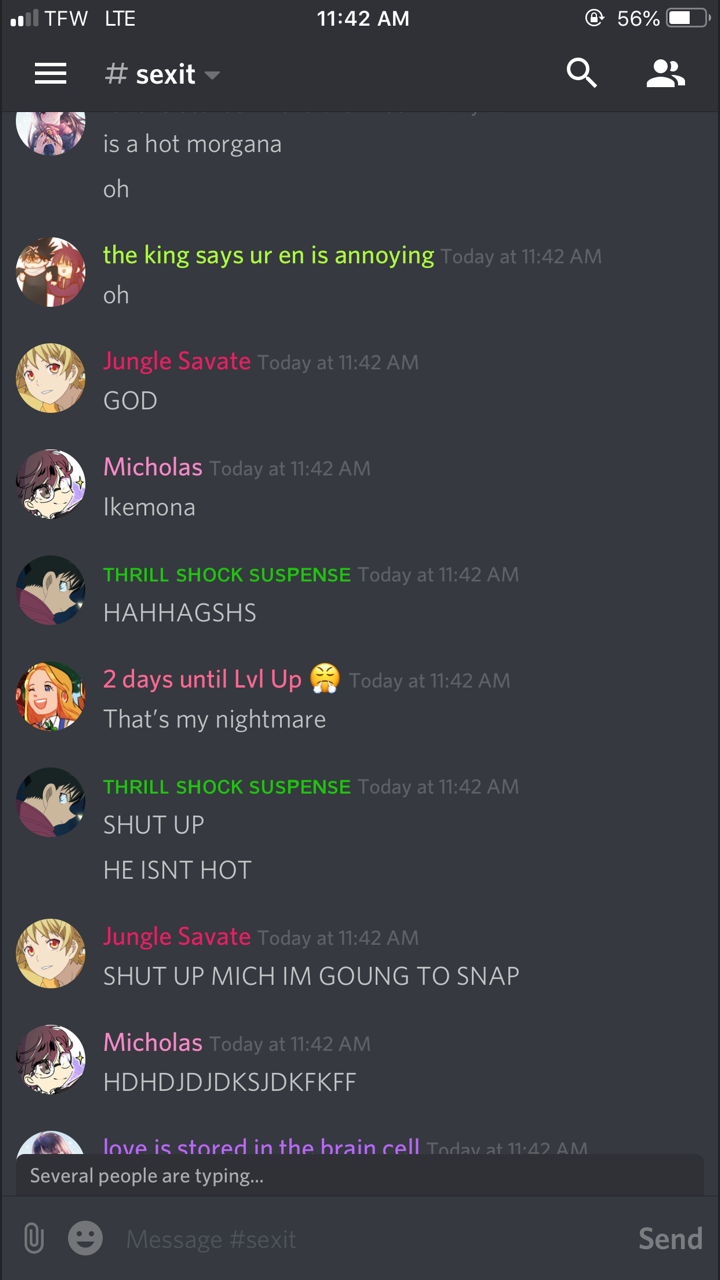Tap the # sexit channel title

(150, 74)
